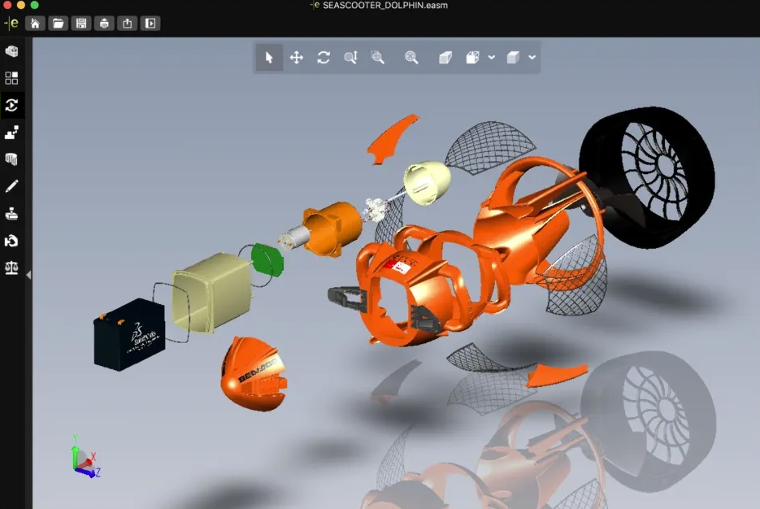Image resolution: width=760 pixels, height=509 pixels.
Task: Click the Zoom to fit magnifier
Action: 412,58
